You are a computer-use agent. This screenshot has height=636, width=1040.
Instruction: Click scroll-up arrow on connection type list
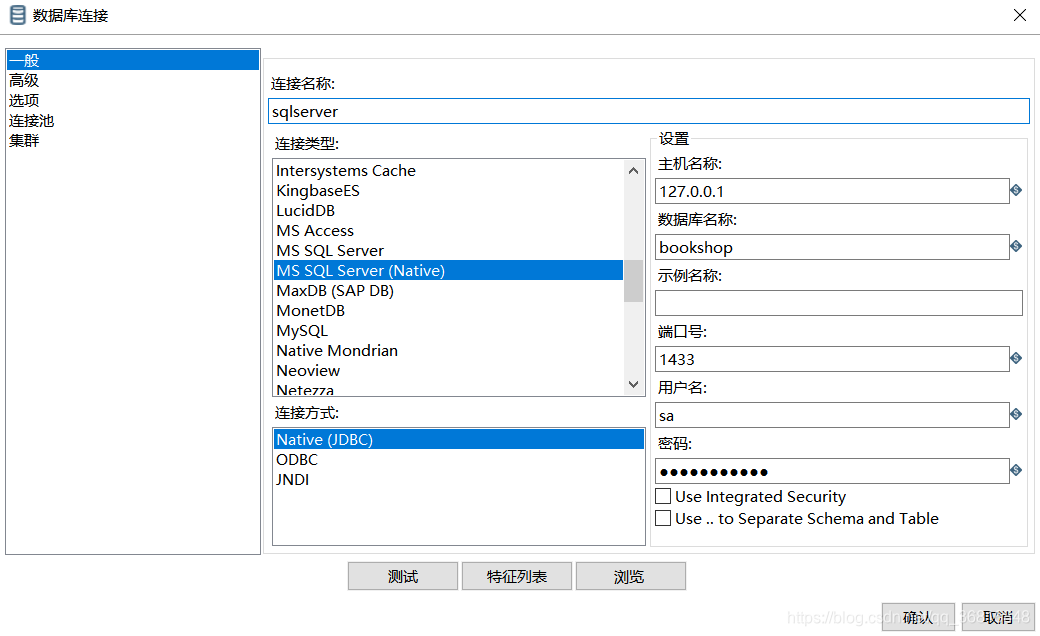tap(633, 169)
